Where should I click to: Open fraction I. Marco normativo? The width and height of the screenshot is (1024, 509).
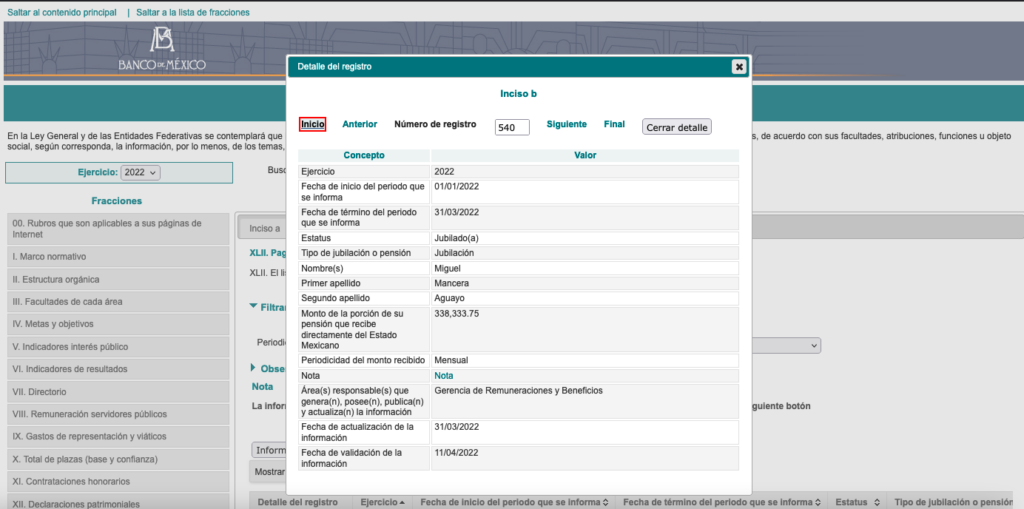(118, 257)
